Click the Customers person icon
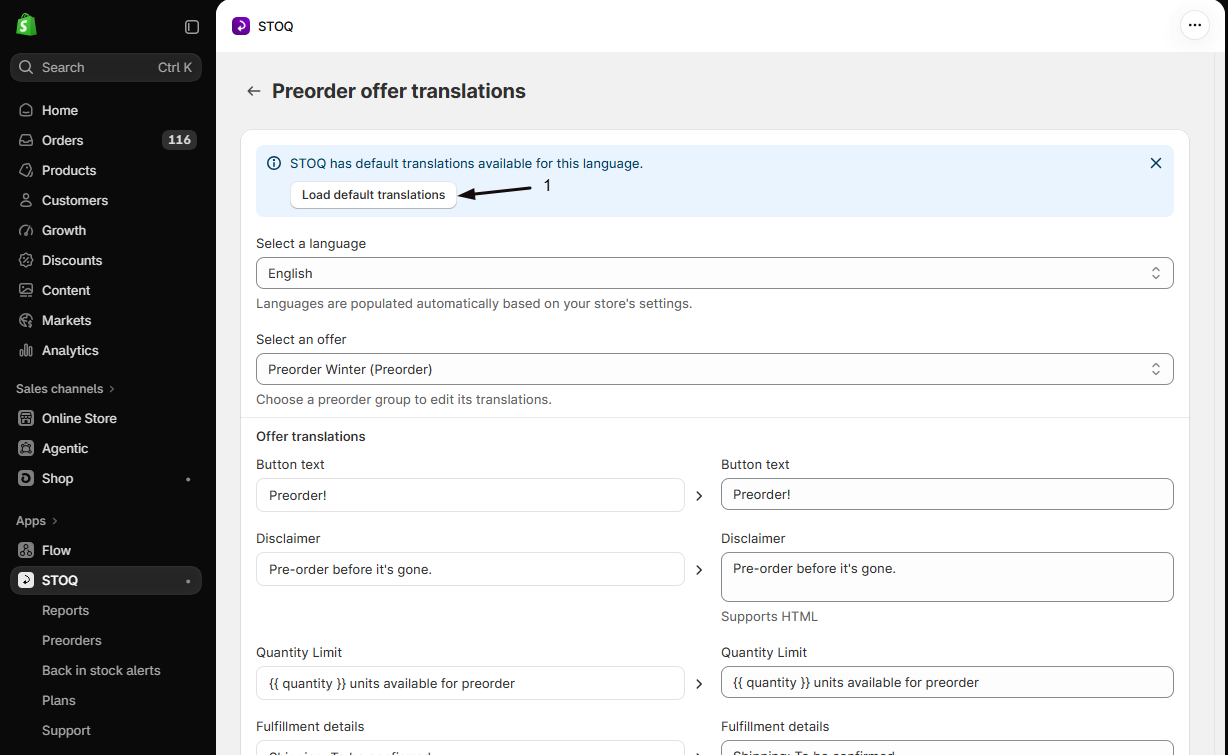 [26, 200]
